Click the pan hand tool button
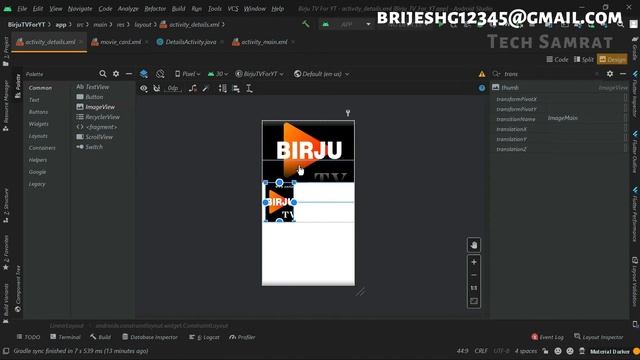 (474, 245)
